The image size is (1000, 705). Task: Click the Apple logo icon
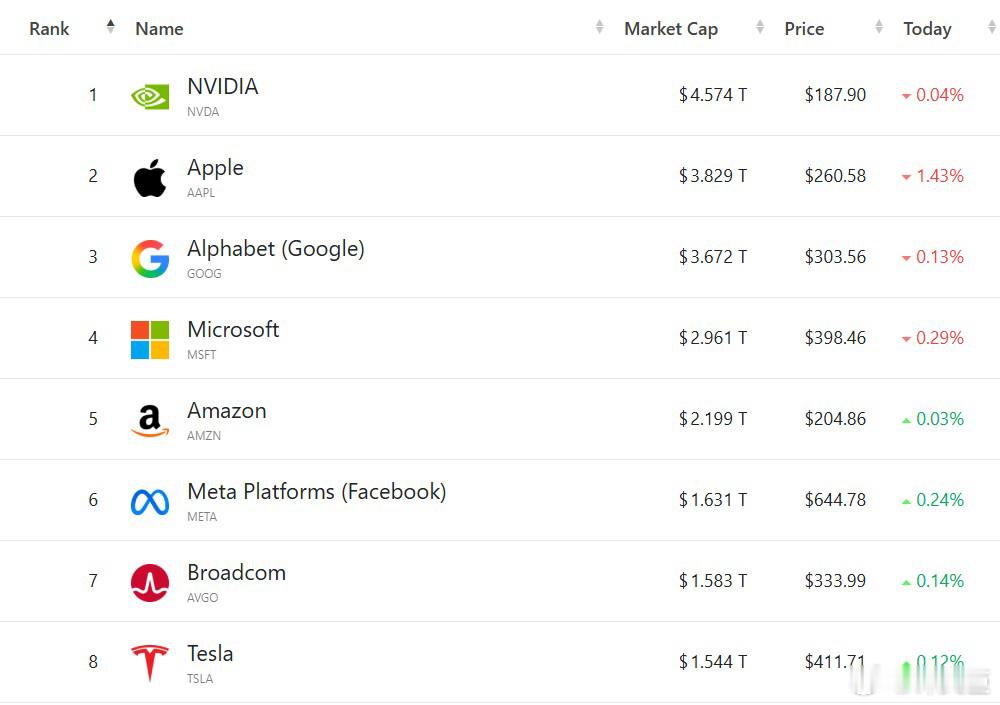pyautogui.click(x=150, y=178)
